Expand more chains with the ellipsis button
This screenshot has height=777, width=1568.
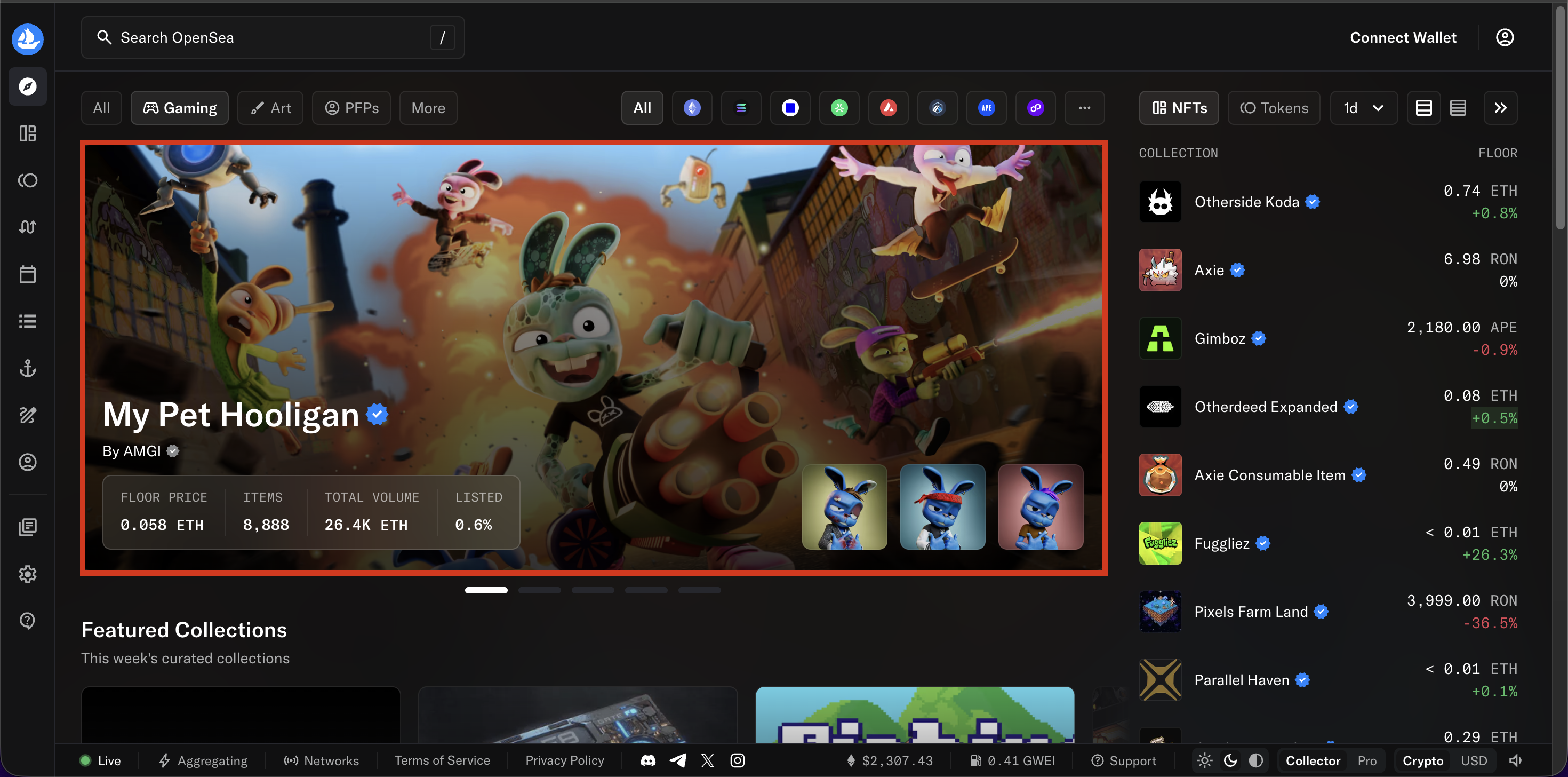tap(1084, 108)
